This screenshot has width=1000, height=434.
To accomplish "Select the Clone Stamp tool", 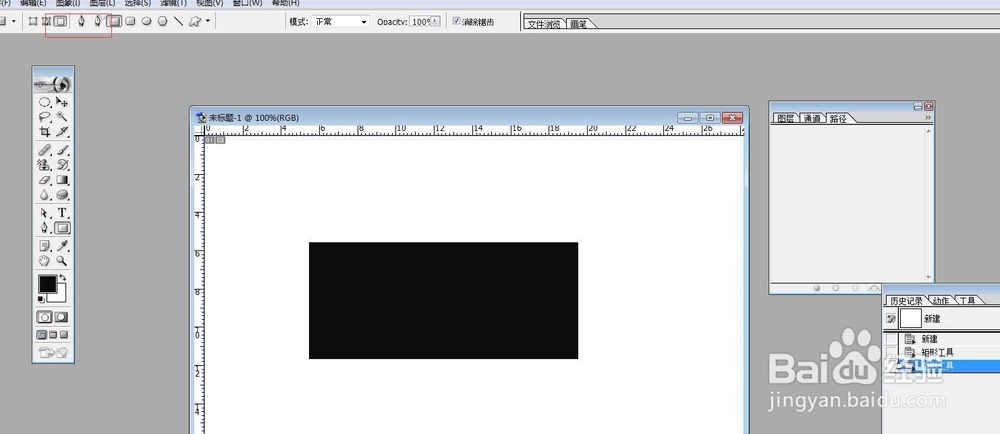I will pyautogui.click(x=45, y=165).
